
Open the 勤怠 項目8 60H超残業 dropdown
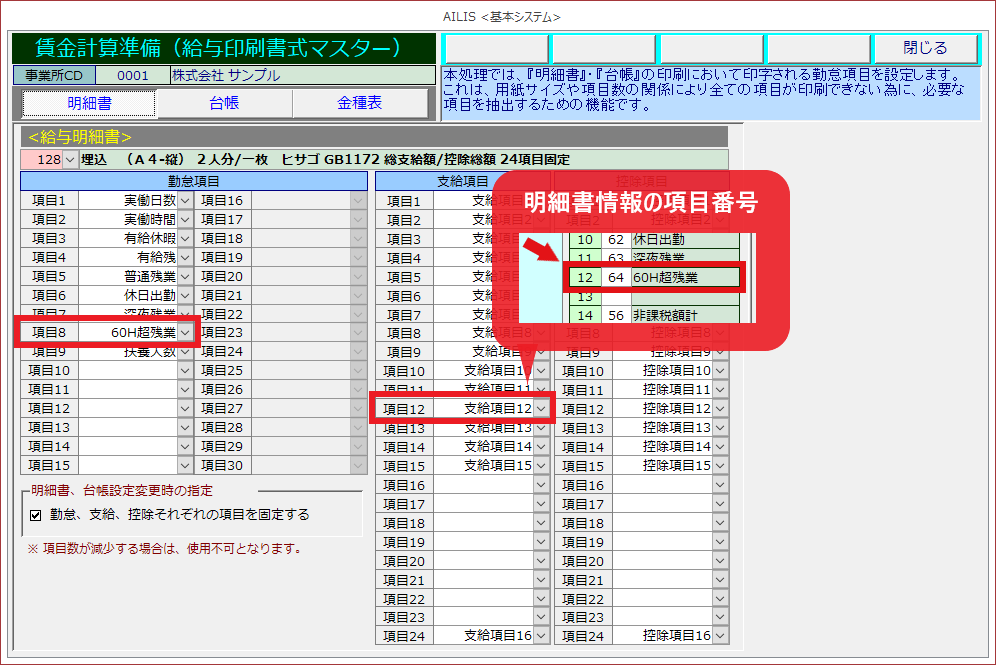[184, 333]
